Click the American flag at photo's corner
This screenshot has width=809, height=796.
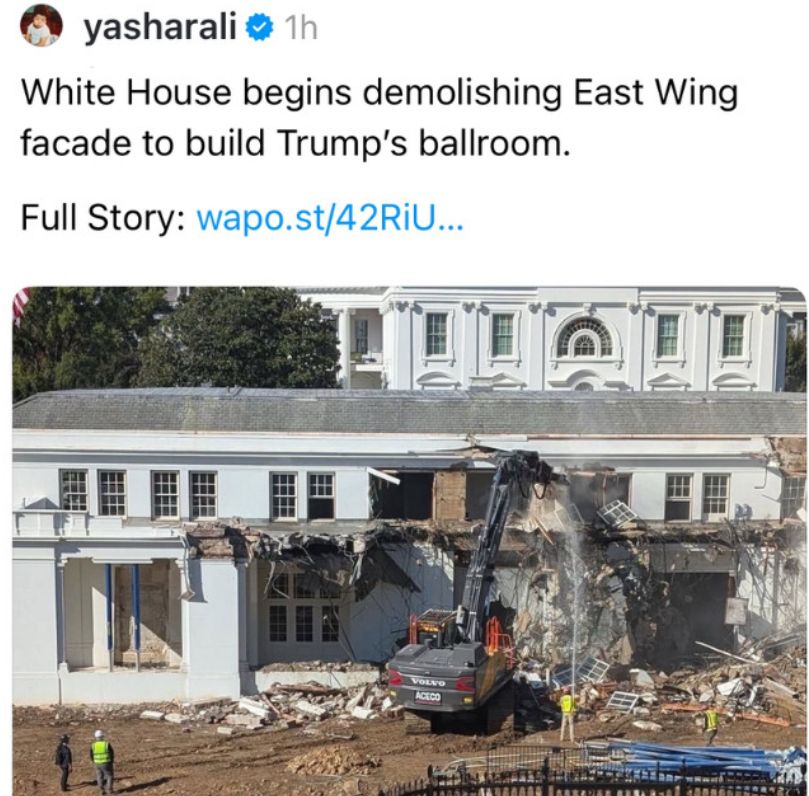coord(21,306)
